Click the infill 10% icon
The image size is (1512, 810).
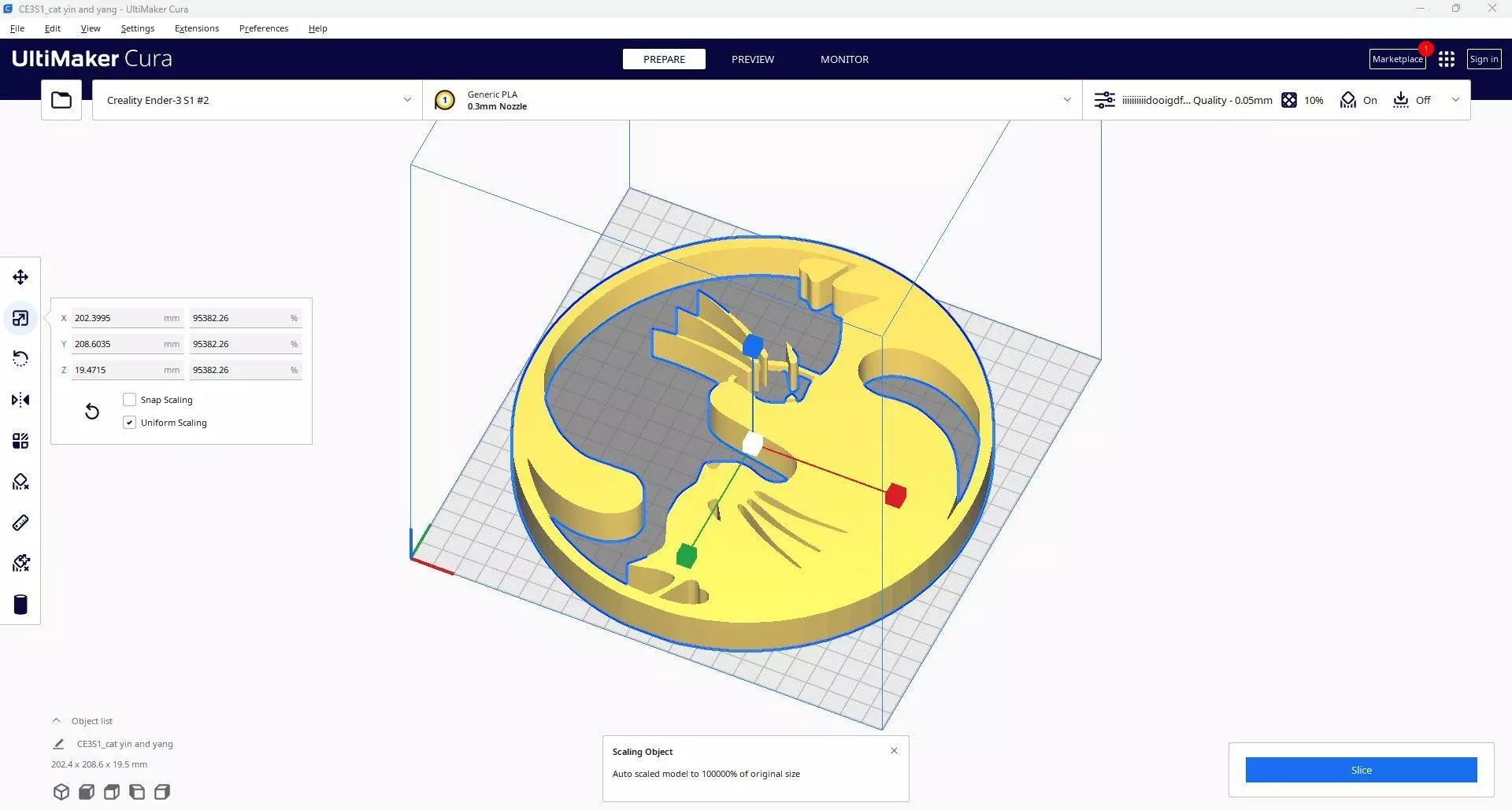pos(1288,100)
